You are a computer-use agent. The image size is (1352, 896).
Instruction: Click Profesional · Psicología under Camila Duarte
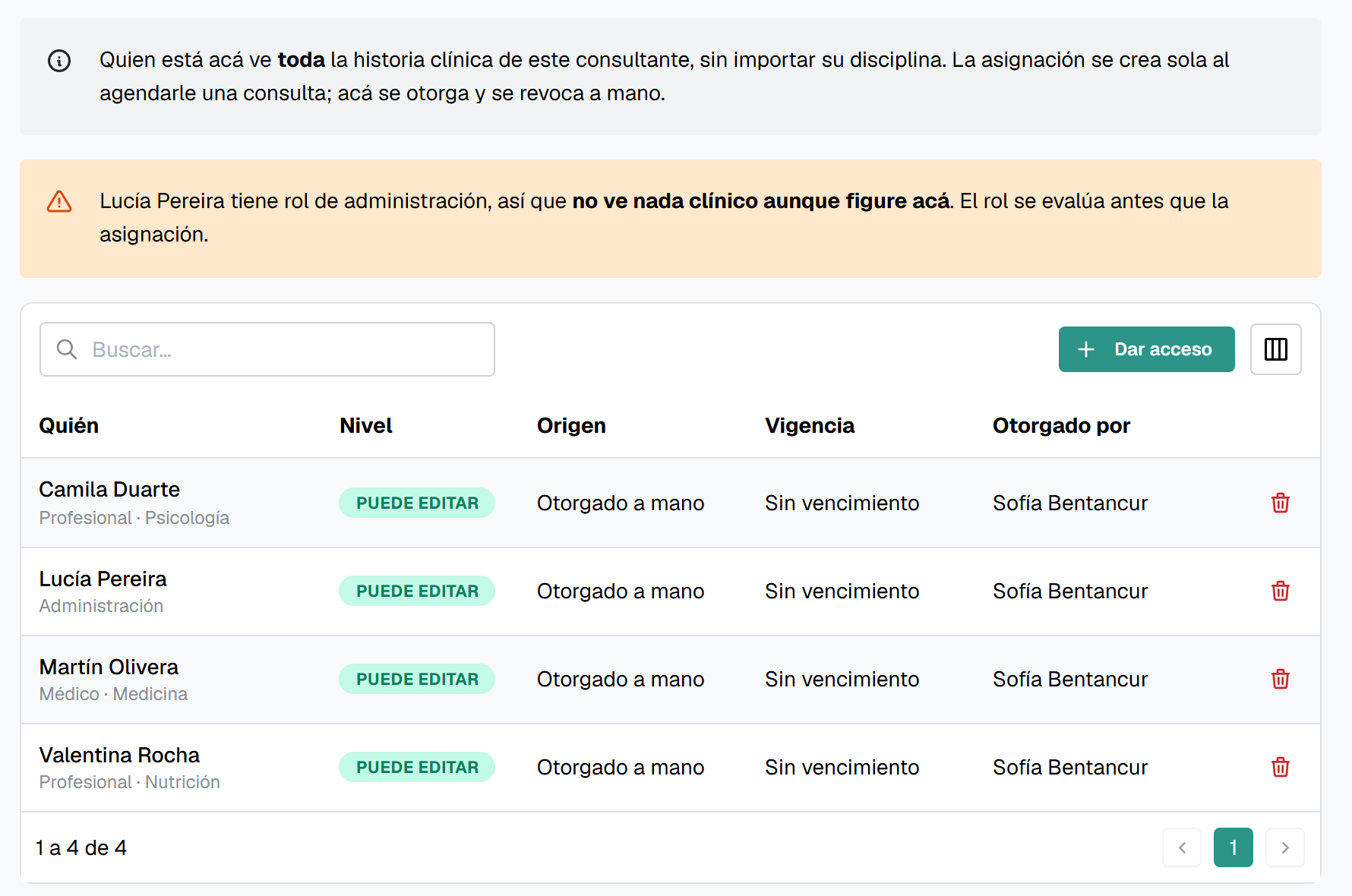134,518
